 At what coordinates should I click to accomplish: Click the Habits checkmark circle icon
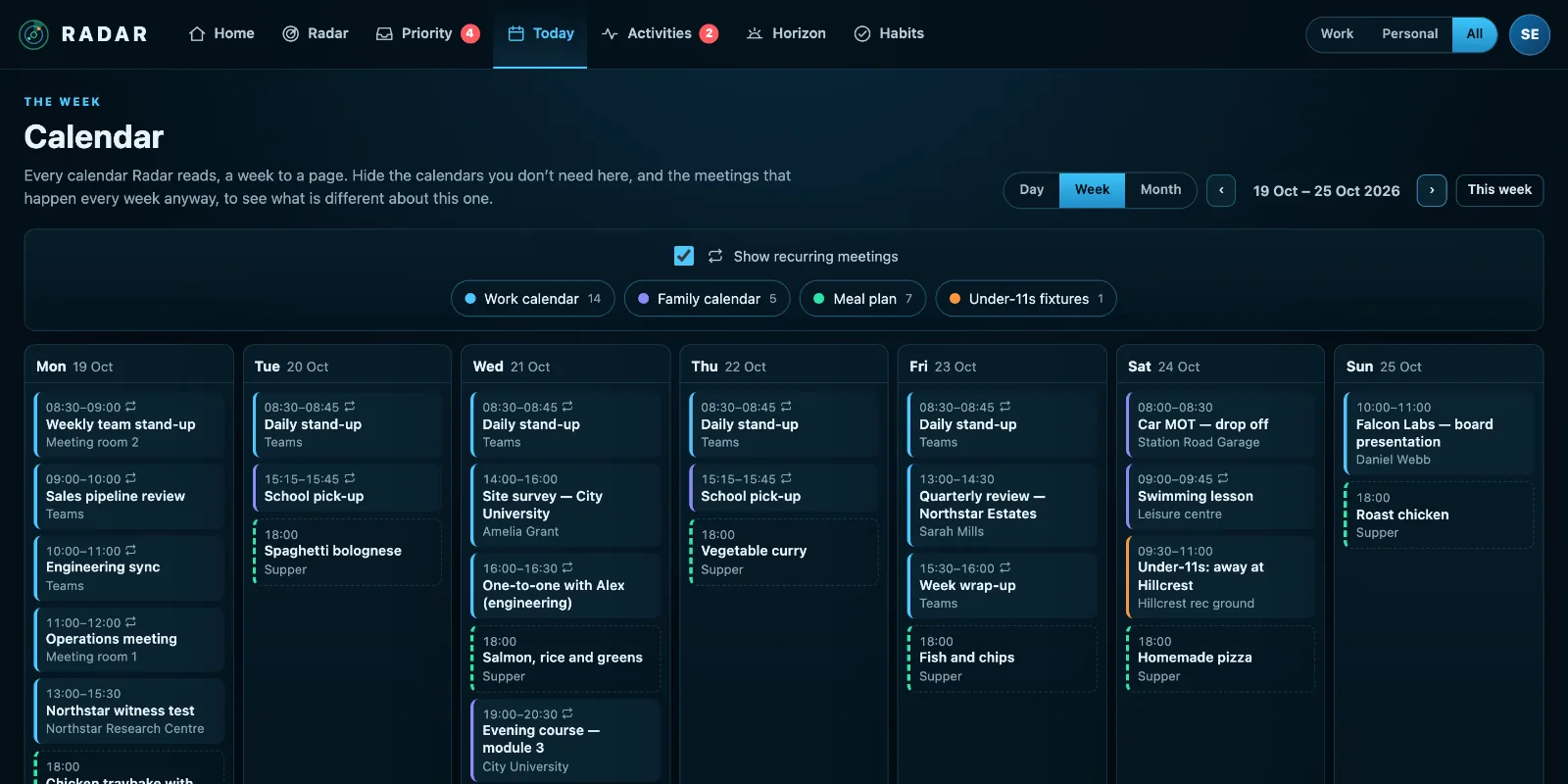tap(862, 34)
